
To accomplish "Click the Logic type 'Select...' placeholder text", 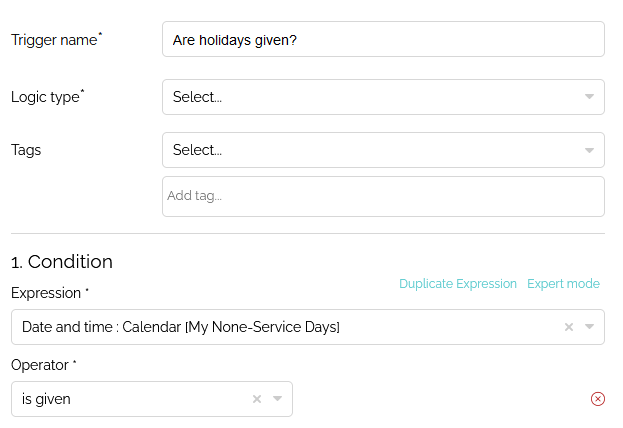I will point(197,97).
